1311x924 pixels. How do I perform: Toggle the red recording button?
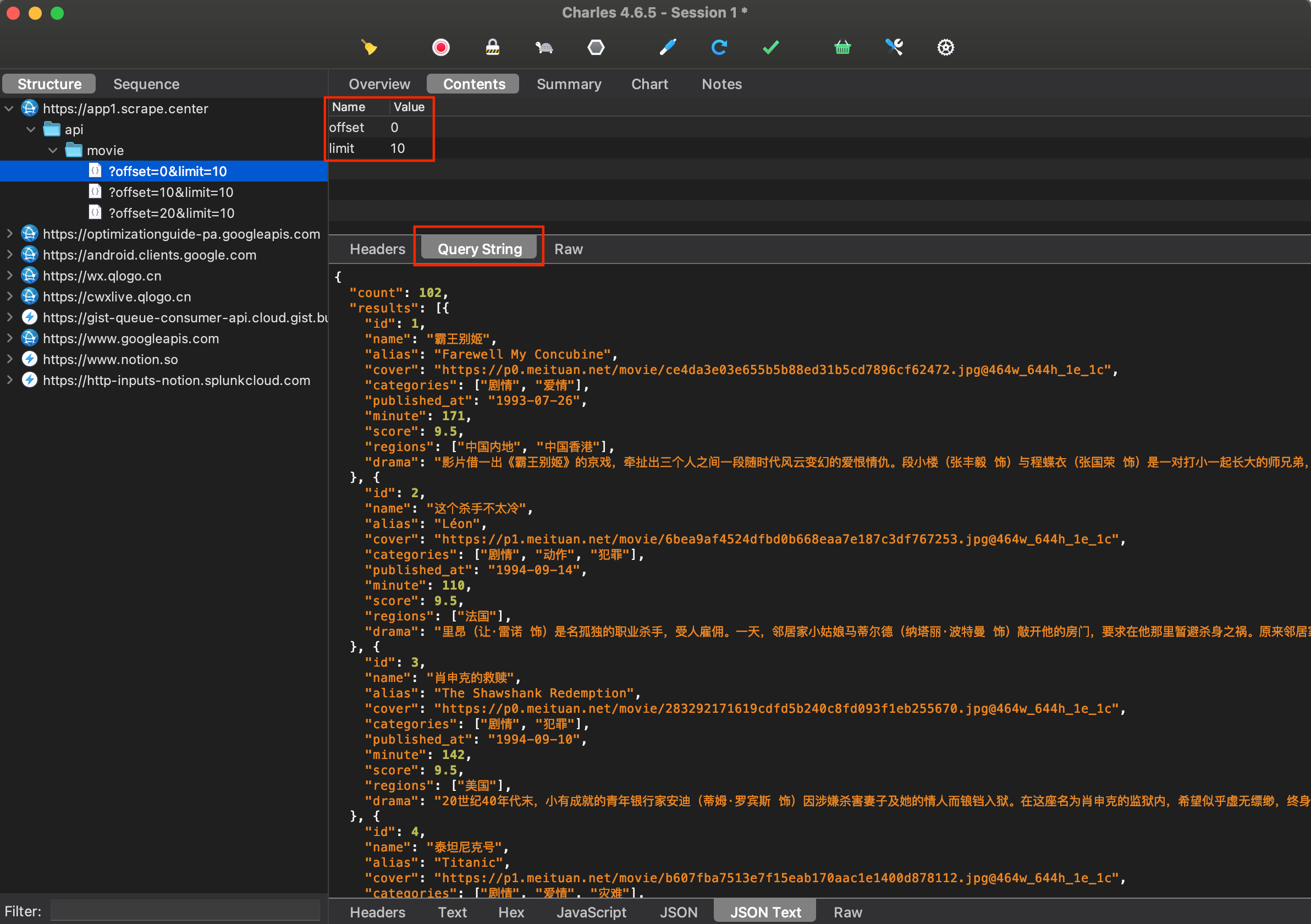pos(440,47)
